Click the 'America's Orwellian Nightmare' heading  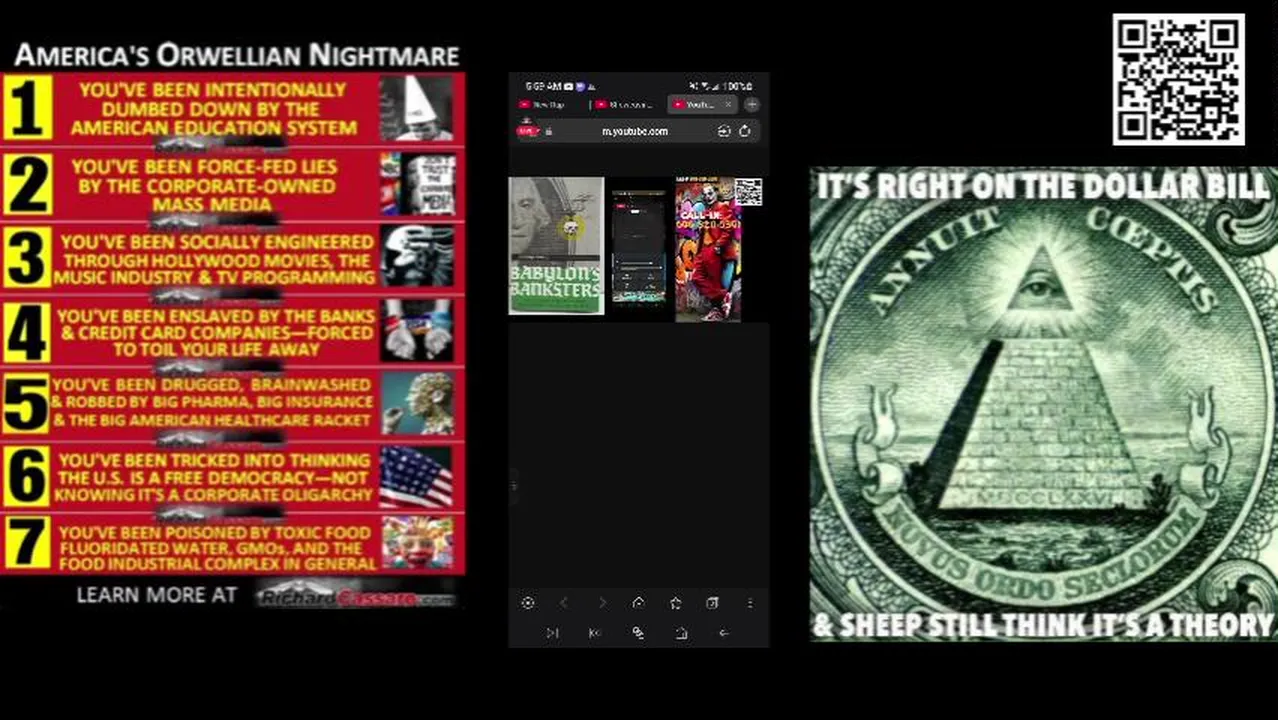tap(237, 54)
